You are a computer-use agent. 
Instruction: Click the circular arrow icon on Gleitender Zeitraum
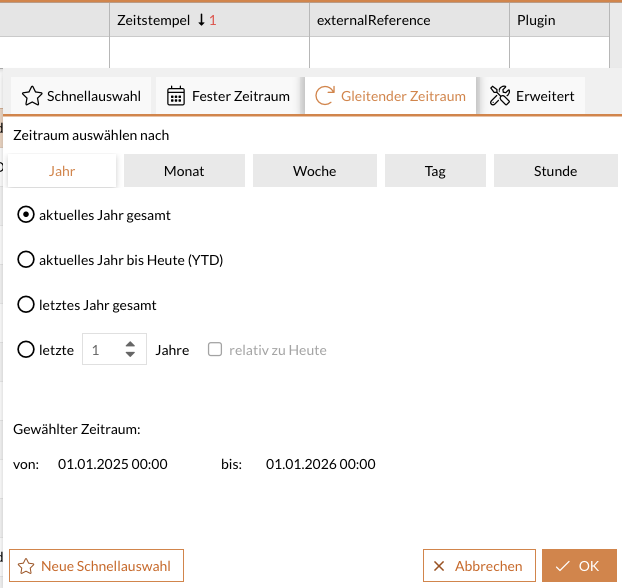325,96
